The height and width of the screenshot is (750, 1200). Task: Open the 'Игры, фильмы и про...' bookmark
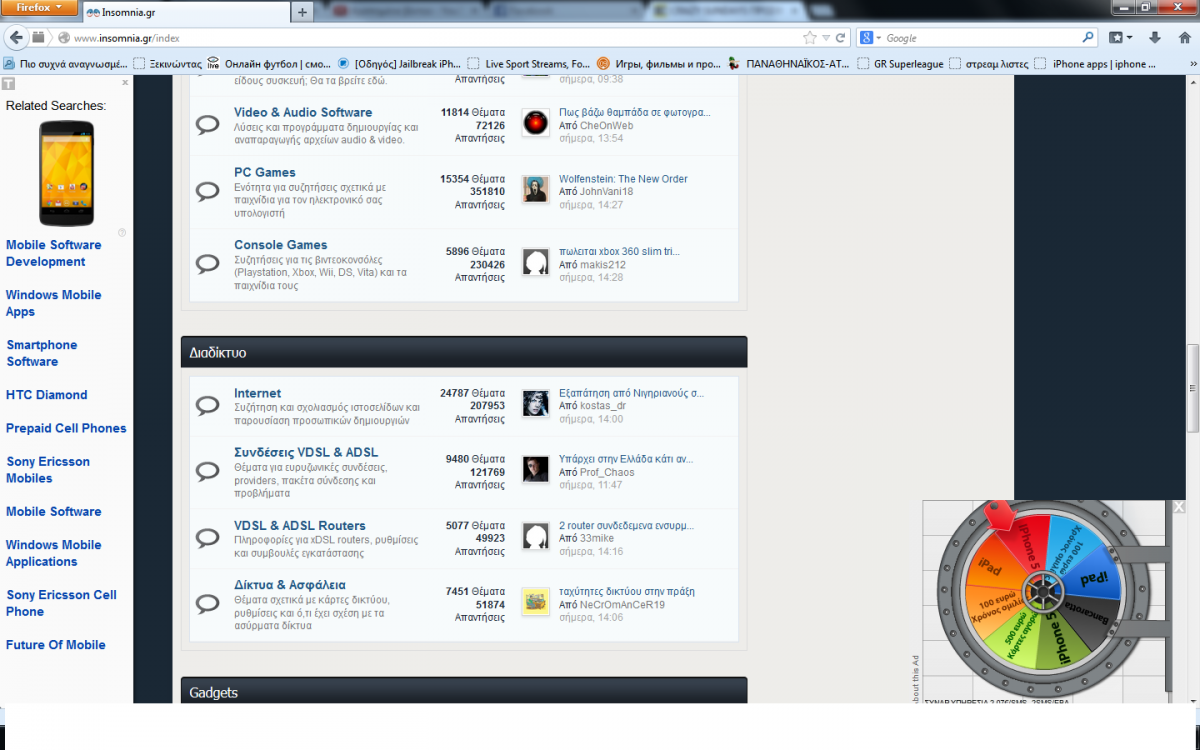[x=659, y=64]
